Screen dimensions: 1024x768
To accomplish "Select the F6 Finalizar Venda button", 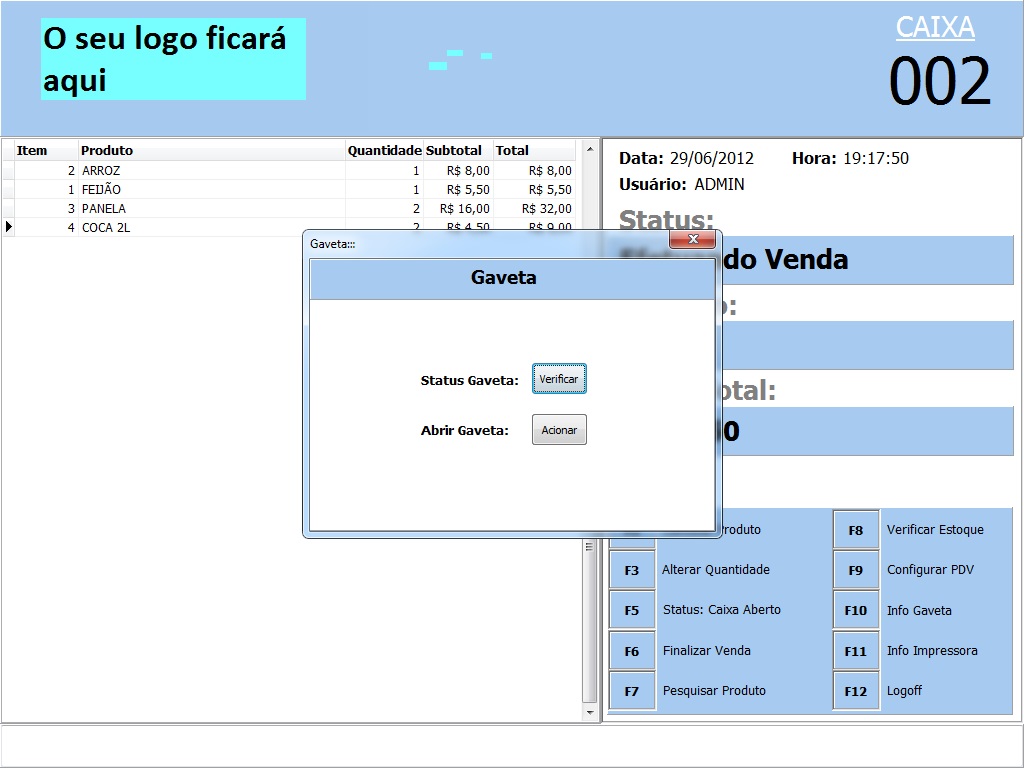I will pos(632,651).
